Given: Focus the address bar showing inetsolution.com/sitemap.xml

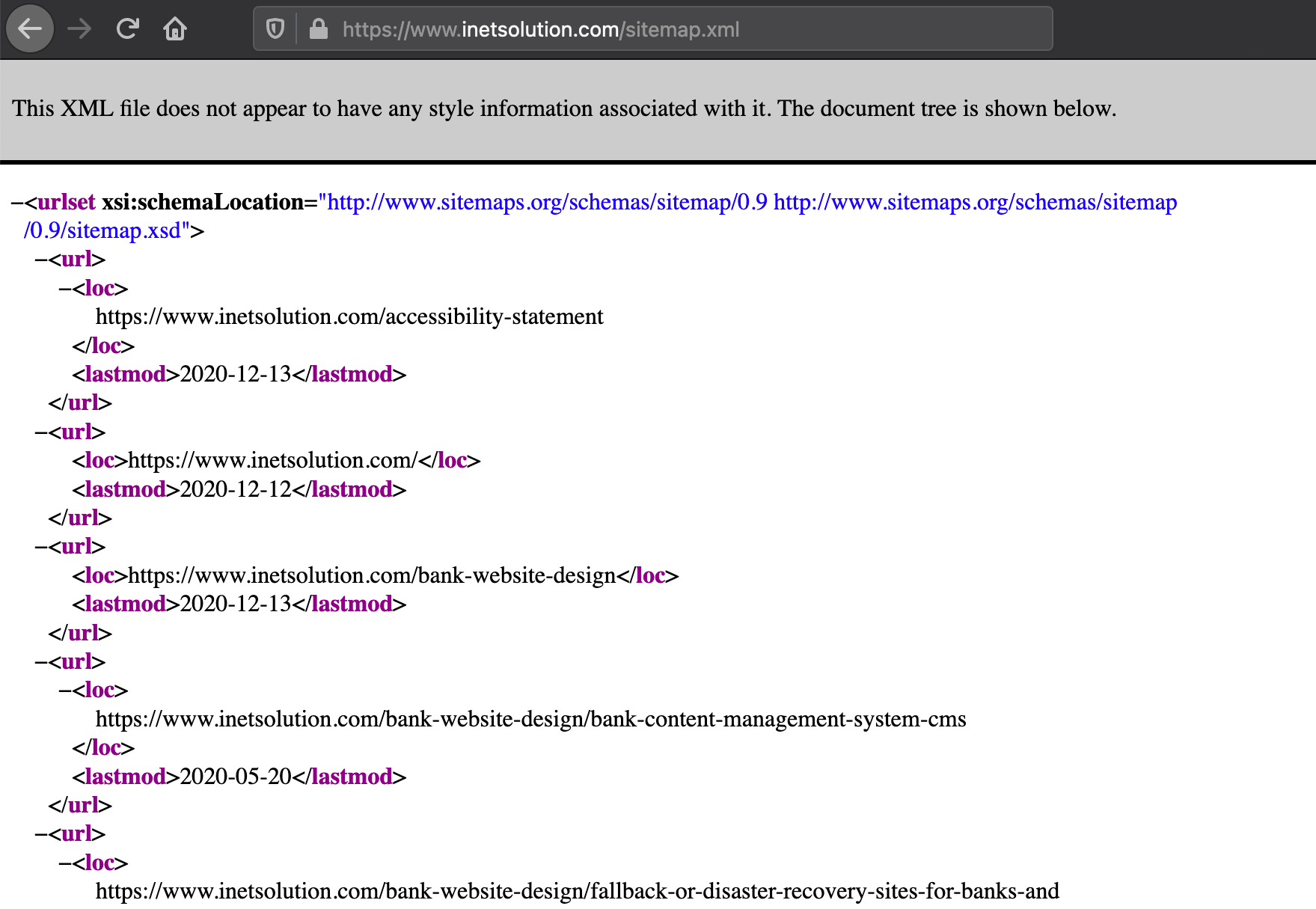Looking at the screenshot, I should [599, 29].
